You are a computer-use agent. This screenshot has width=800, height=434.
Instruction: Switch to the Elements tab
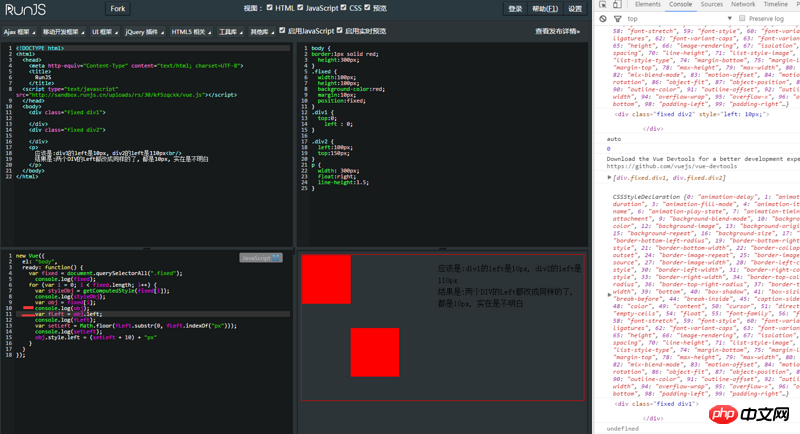pyautogui.click(x=647, y=5)
